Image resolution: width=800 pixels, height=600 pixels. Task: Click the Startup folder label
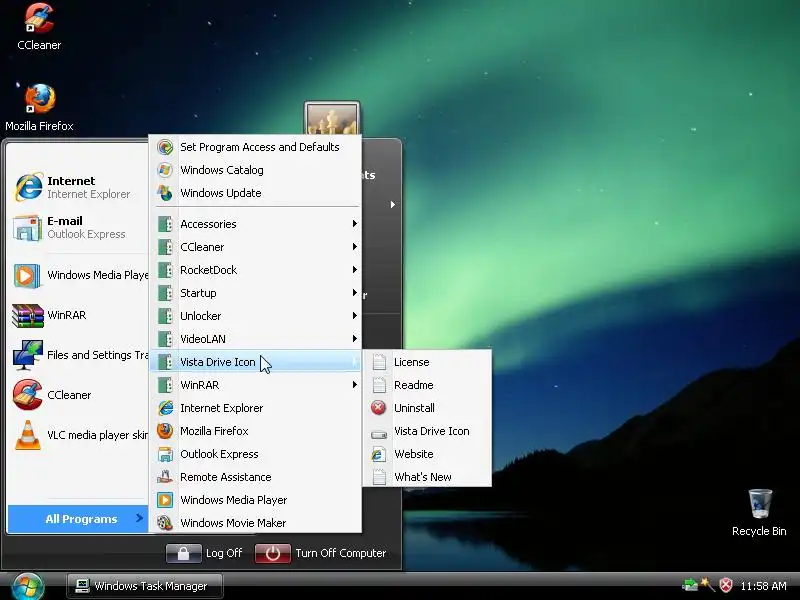(198, 293)
